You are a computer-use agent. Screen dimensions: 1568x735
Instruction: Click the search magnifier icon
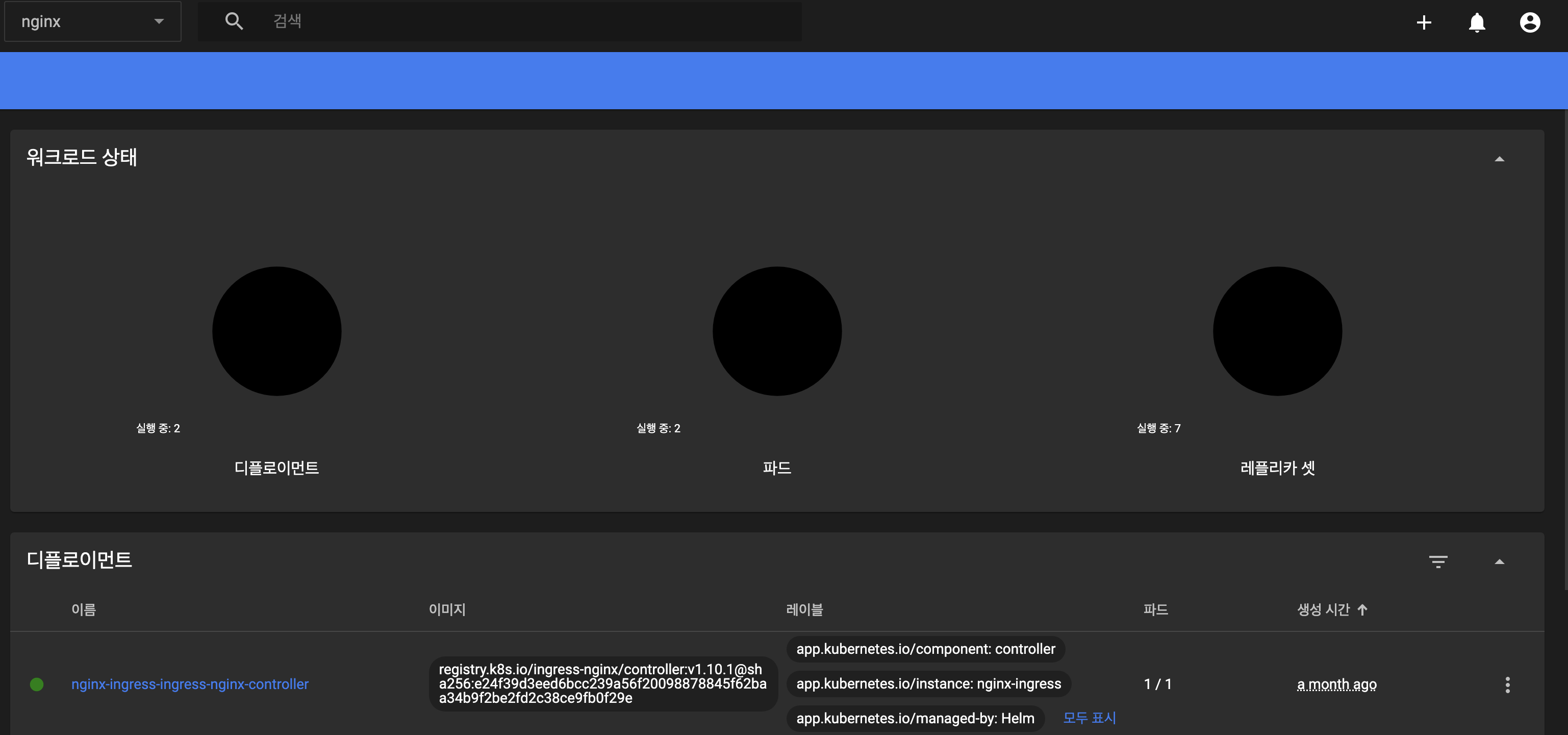click(x=234, y=21)
